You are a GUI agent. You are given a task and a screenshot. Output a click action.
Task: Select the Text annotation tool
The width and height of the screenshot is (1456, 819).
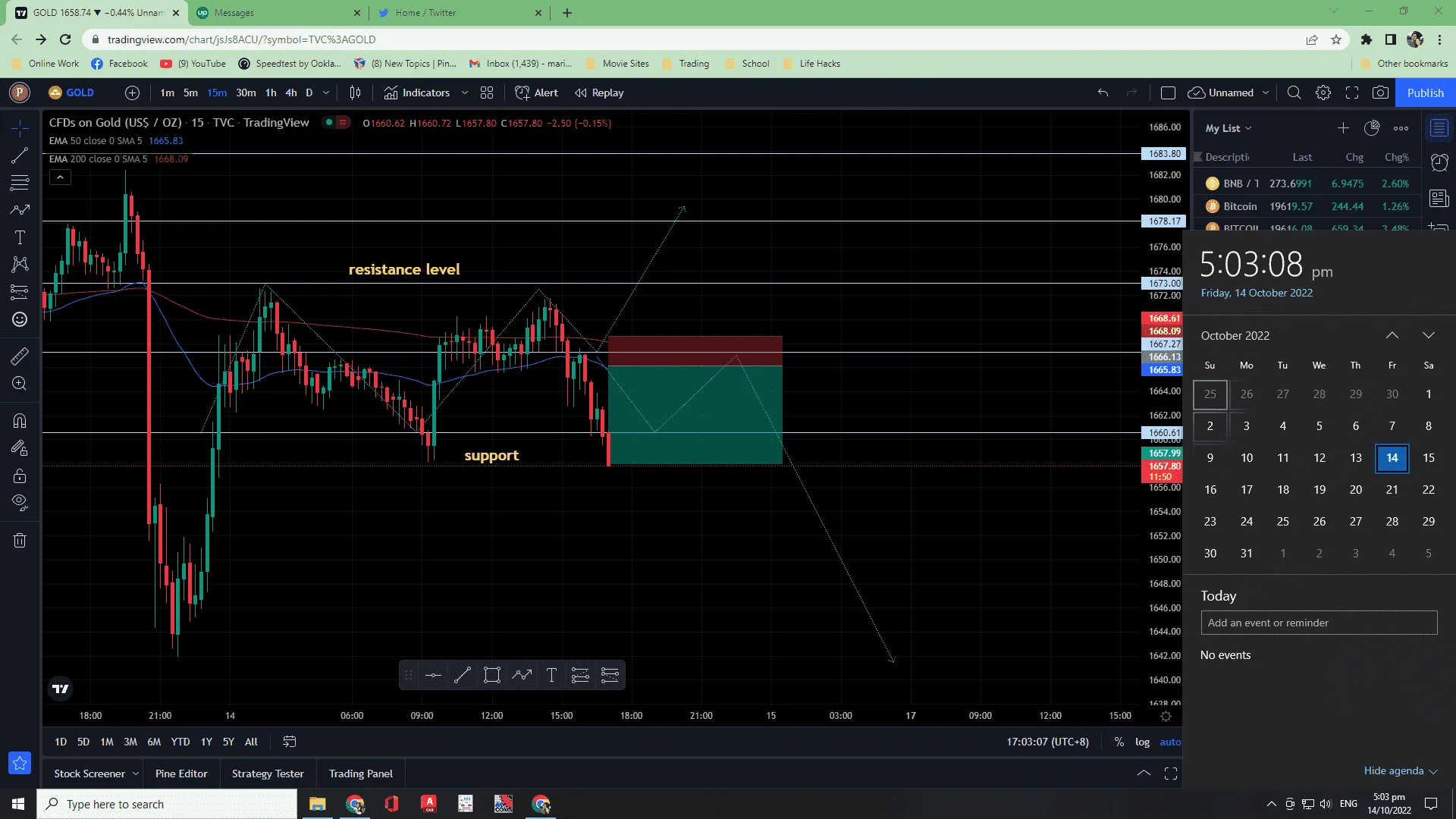(20, 237)
